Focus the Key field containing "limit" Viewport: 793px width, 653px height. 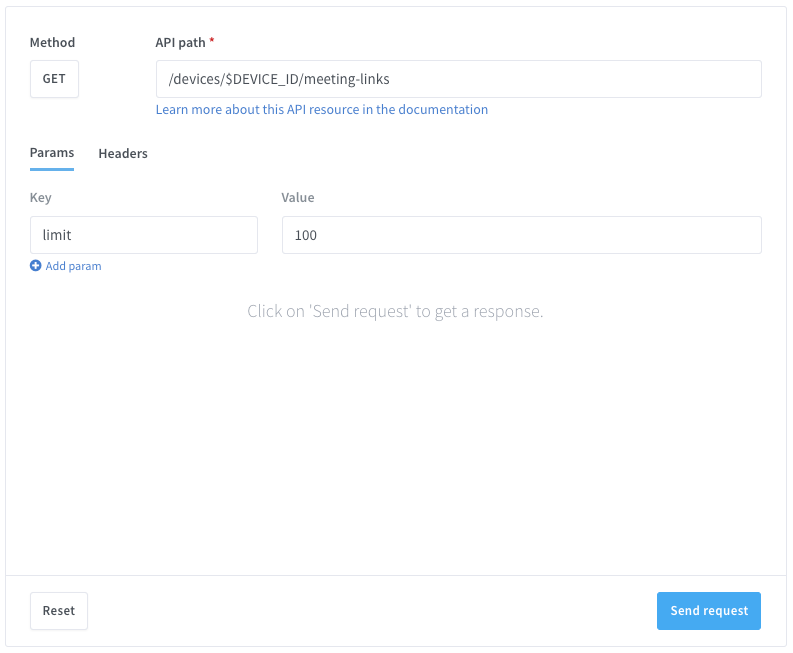pos(144,235)
